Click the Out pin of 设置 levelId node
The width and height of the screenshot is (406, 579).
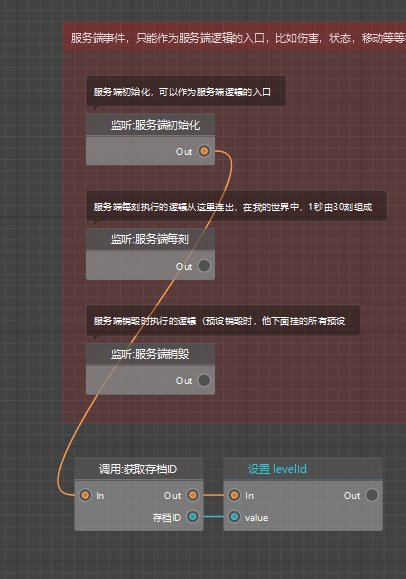372,495
